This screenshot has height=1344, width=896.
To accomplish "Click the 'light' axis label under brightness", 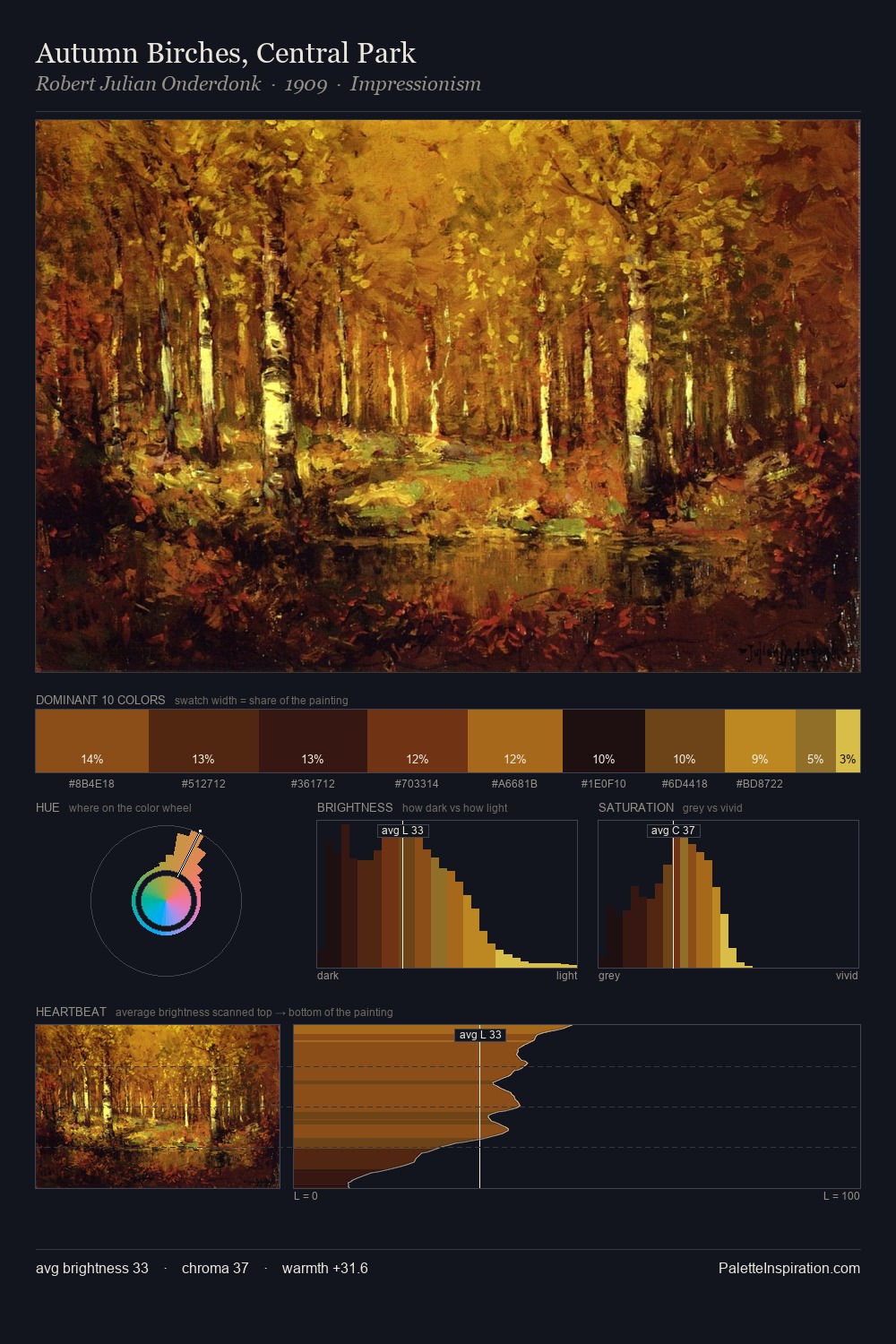I will point(566,975).
